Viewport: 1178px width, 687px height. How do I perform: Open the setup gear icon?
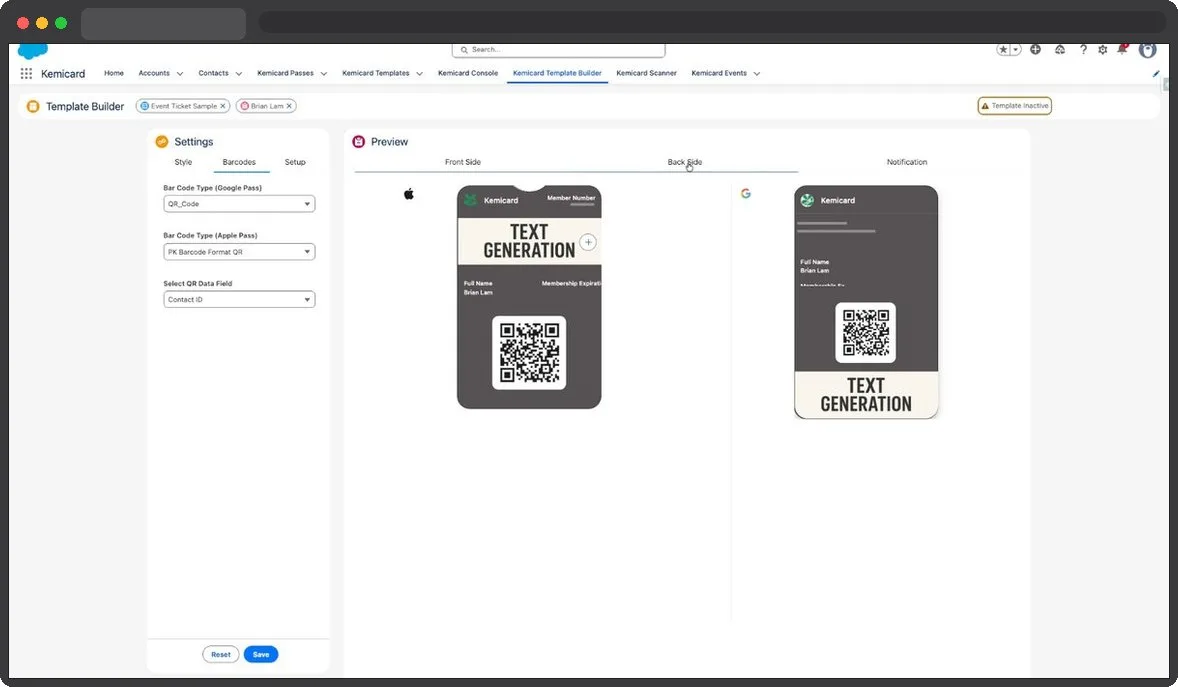pos(1102,50)
